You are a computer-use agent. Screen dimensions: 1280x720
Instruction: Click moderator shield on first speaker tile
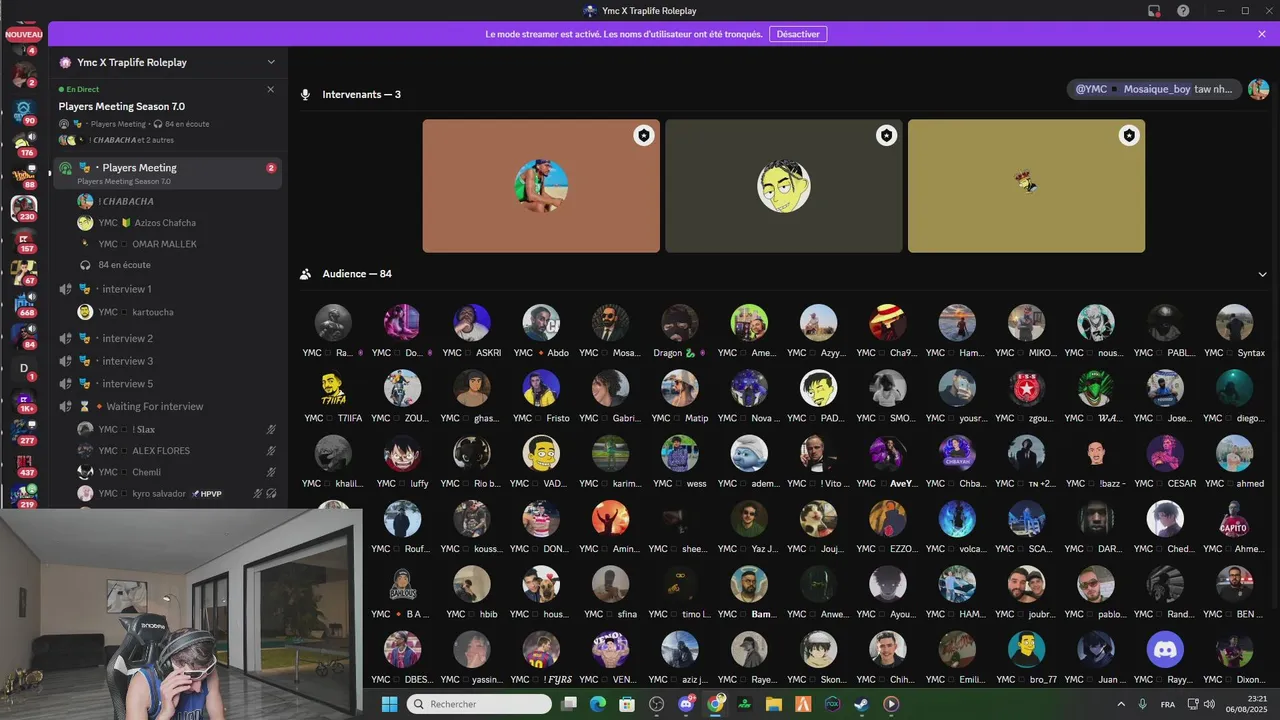coord(644,135)
